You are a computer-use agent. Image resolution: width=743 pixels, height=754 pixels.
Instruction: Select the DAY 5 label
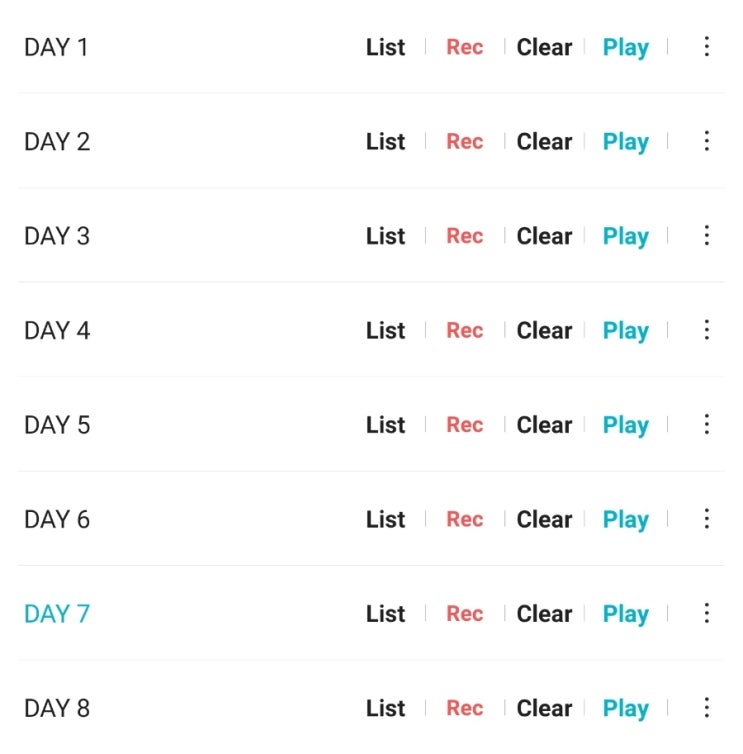(x=57, y=425)
